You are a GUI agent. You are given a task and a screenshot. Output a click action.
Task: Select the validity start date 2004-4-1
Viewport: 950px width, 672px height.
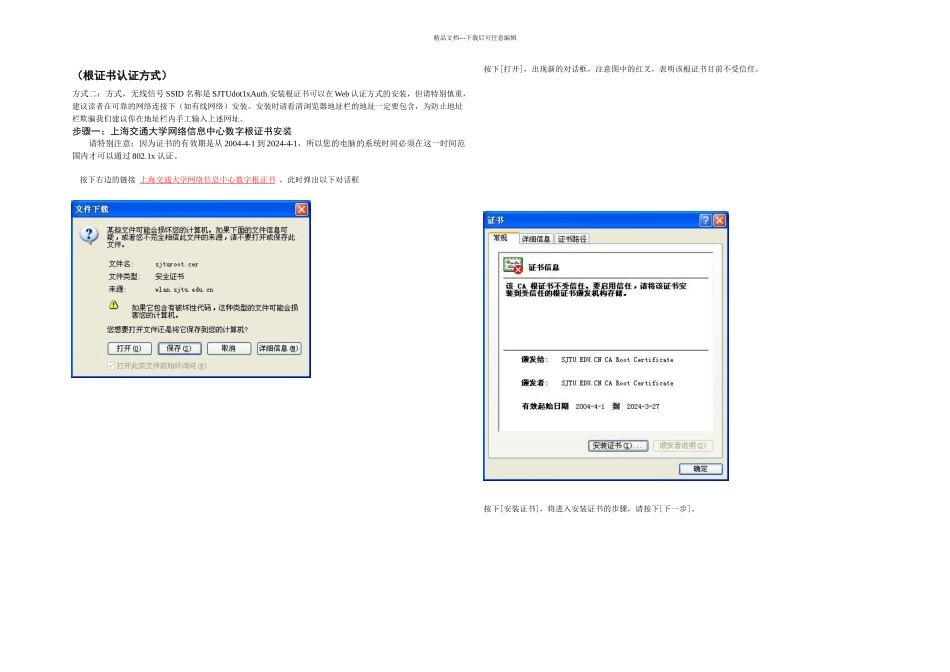pos(590,407)
